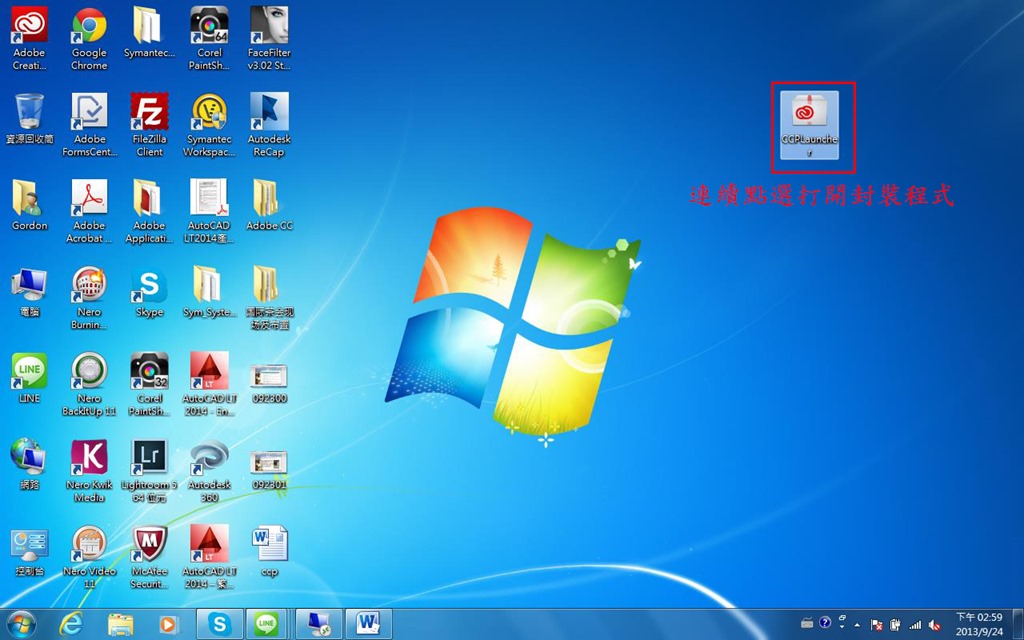Open the network signal tray icon
The height and width of the screenshot is (640, 1024).
click(x=915, y=625)
